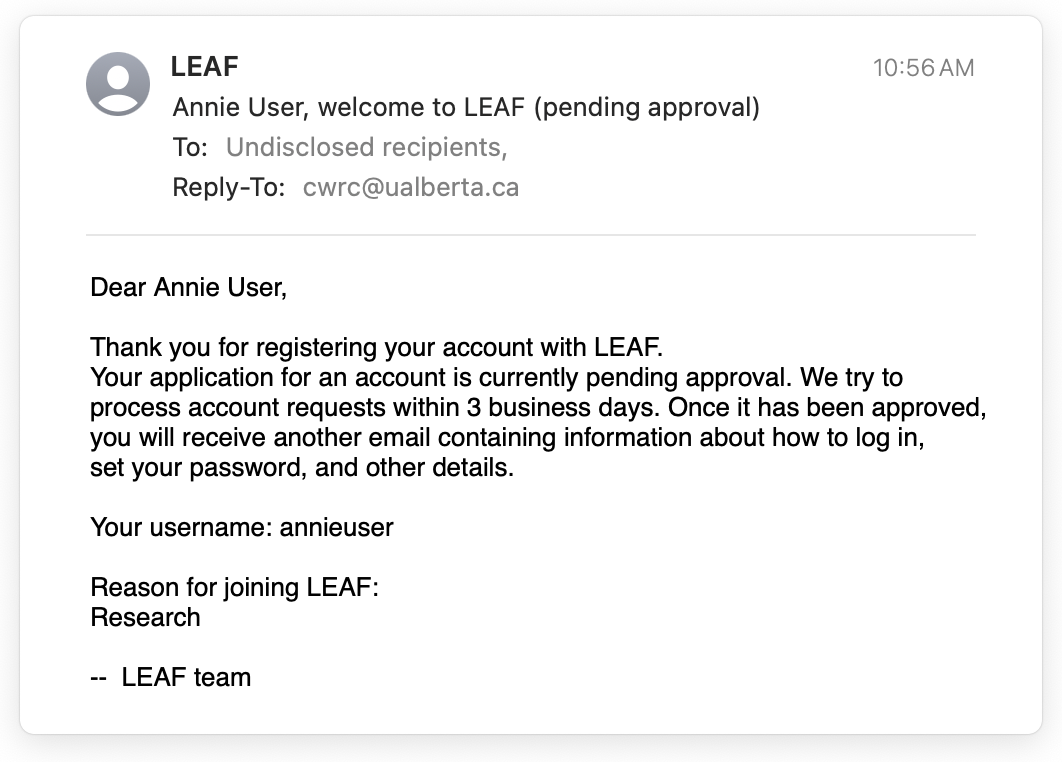Open the cwrc@ualberta.ca reply address
This screenshot has height=762, width=1062.
(x=411, y=188)
